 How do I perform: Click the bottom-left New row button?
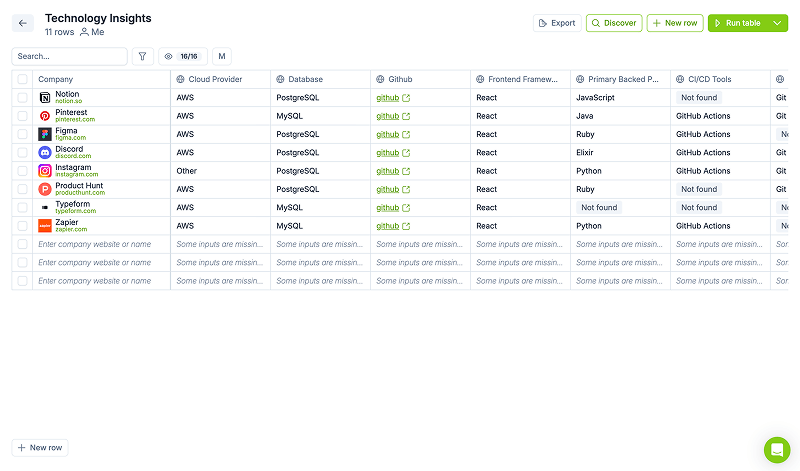pos(40,448)
